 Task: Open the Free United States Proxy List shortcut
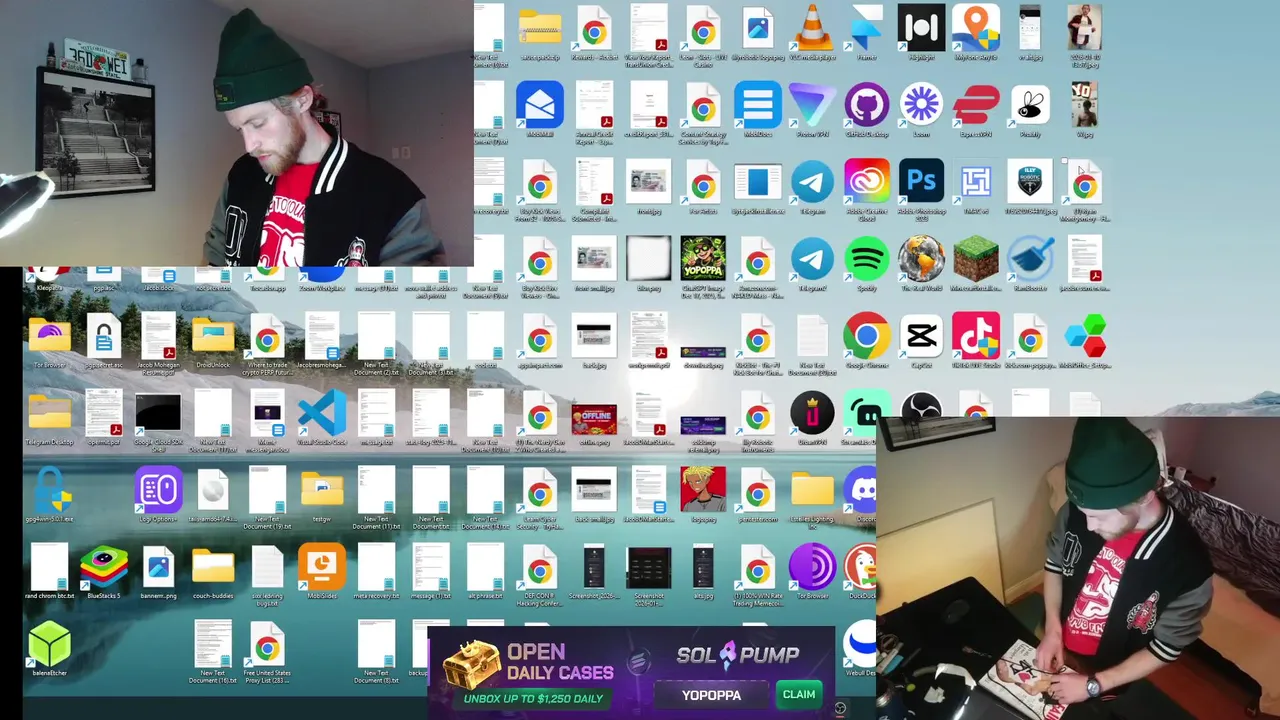pos(267,645)
